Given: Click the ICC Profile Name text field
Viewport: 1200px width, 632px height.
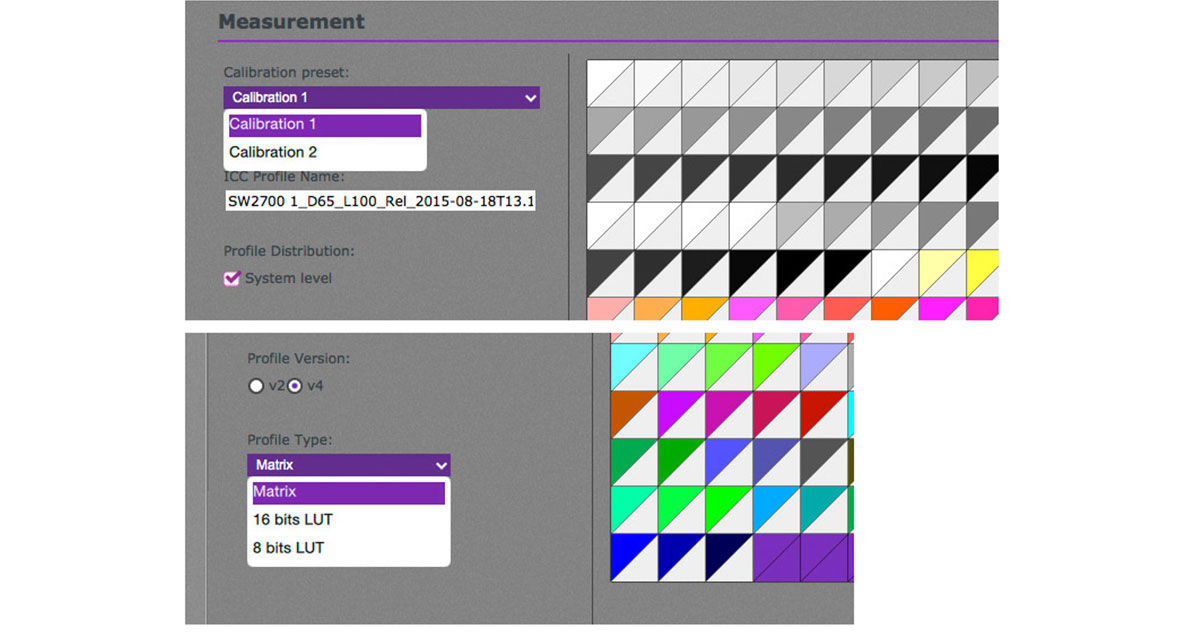Looking at the screenshot, I should pyautogui.click(x=381, y=202).
